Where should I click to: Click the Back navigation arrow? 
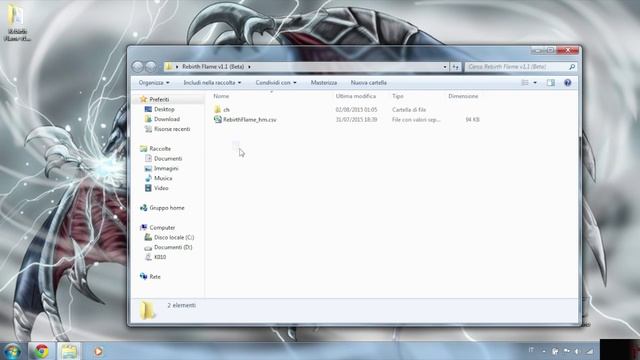pos(138,67)
